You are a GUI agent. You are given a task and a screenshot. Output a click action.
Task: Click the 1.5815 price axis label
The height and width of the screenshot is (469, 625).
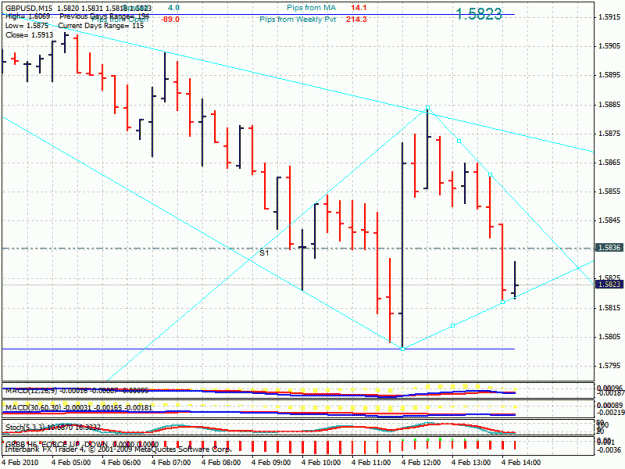coord(610,308)
